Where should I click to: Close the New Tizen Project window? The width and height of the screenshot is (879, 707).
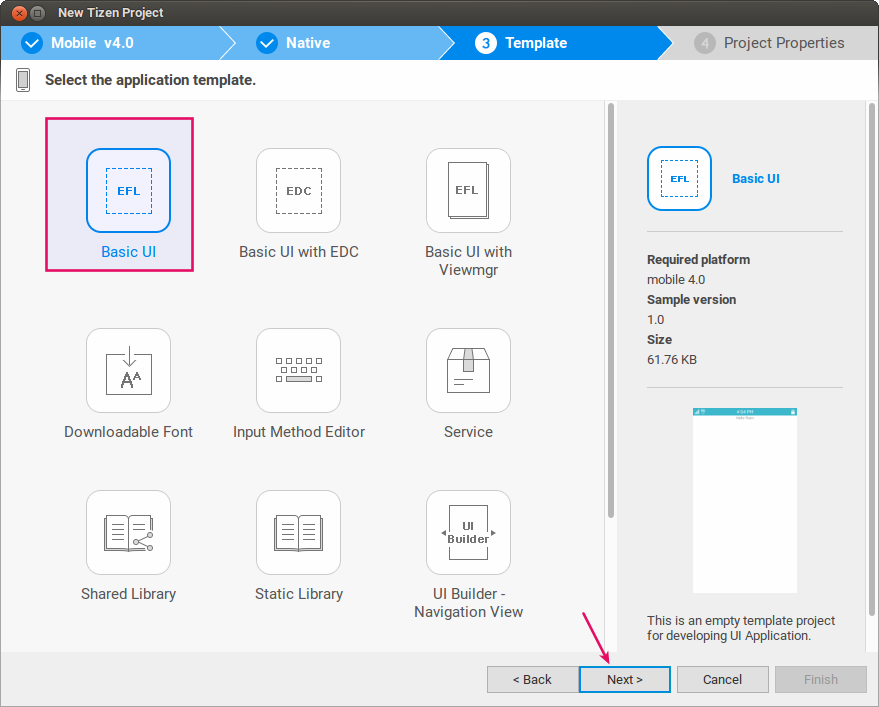(x=19, y=13)
